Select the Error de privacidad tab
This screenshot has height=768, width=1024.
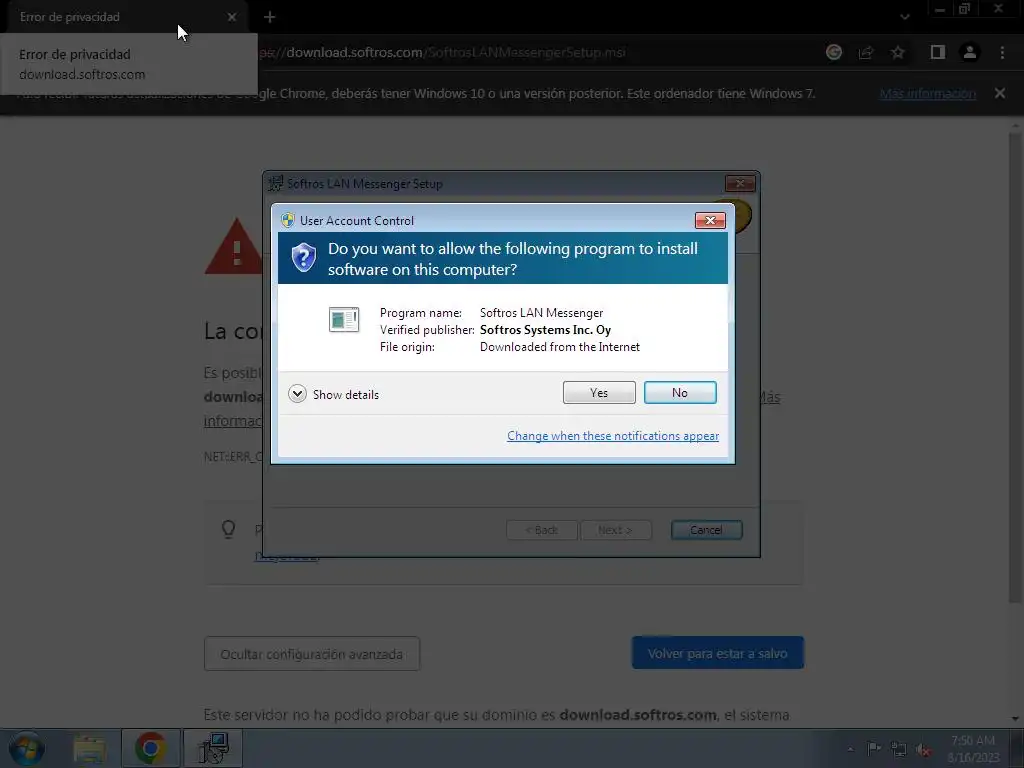[124, 17]
